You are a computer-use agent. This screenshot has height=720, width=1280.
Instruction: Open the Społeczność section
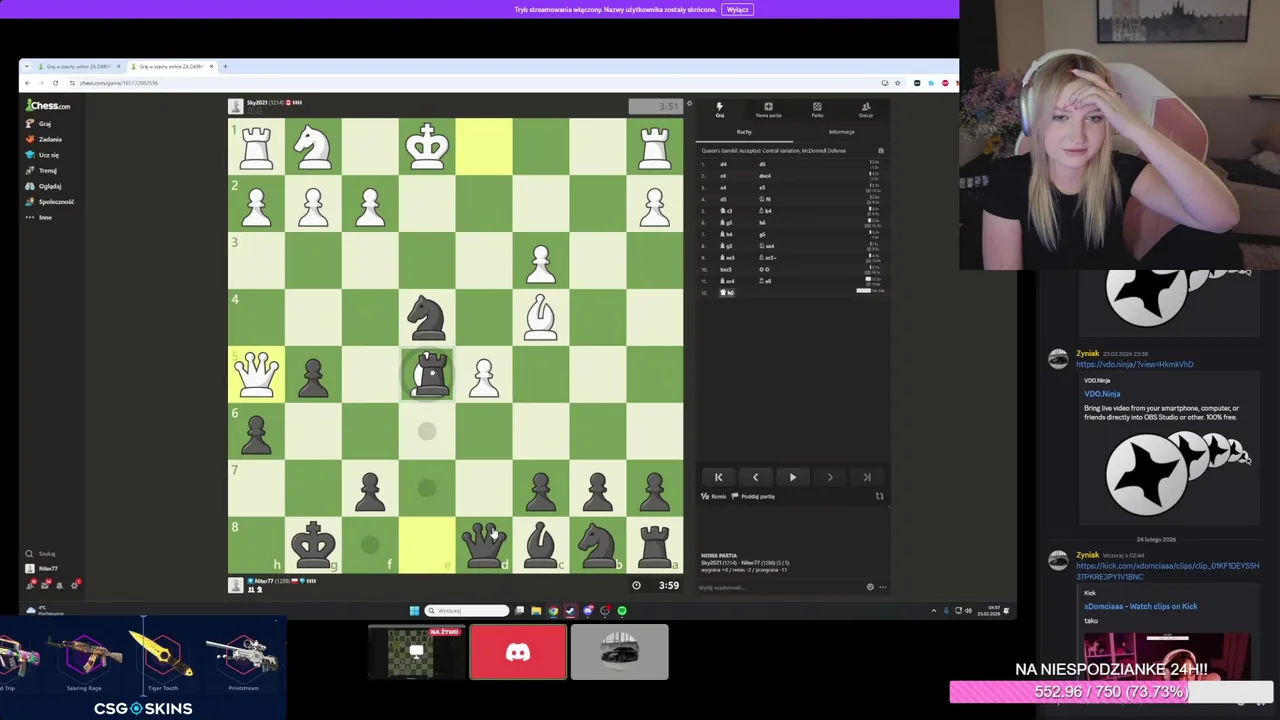49,201
